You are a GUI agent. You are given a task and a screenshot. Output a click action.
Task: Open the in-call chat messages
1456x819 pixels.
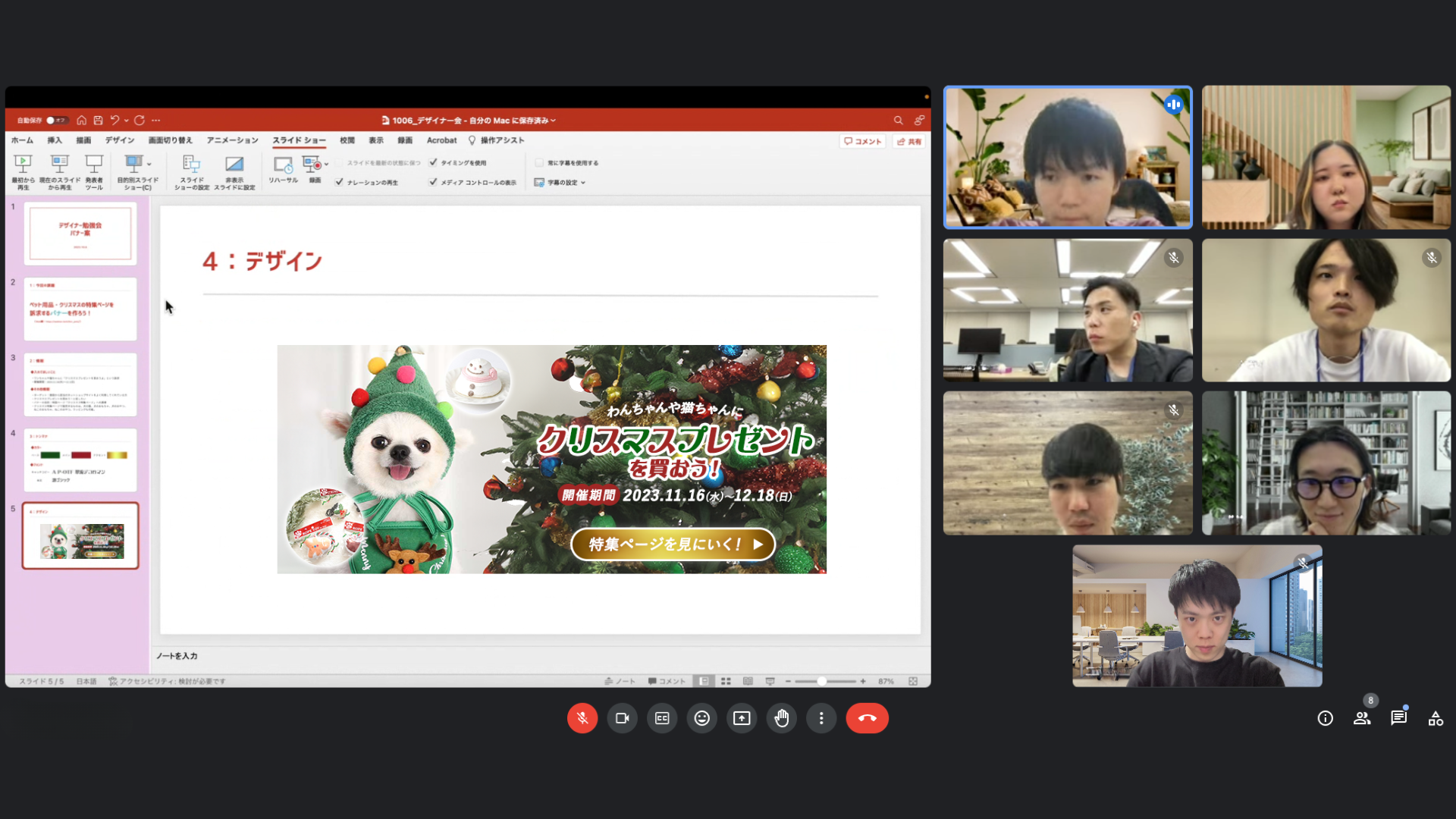point(1398,718)
